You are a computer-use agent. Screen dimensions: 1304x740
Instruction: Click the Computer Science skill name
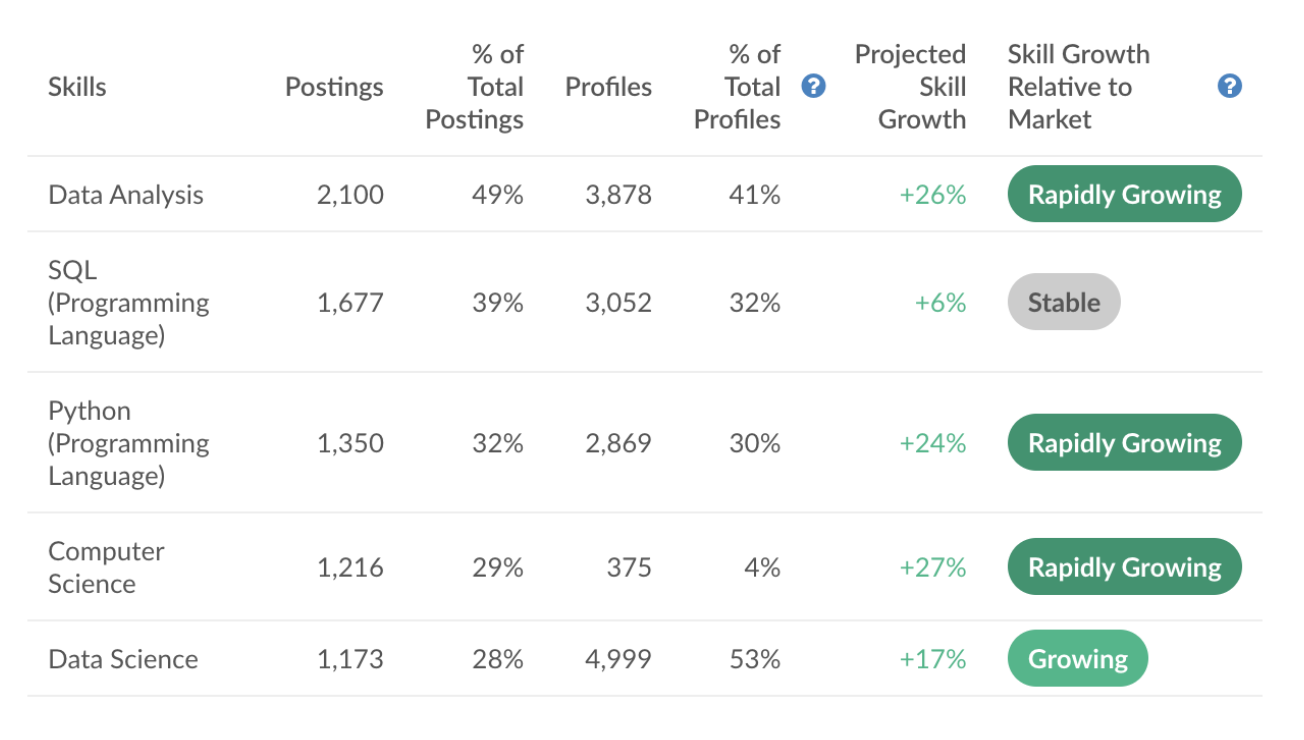pyautogui.click(x=106, y=567)
